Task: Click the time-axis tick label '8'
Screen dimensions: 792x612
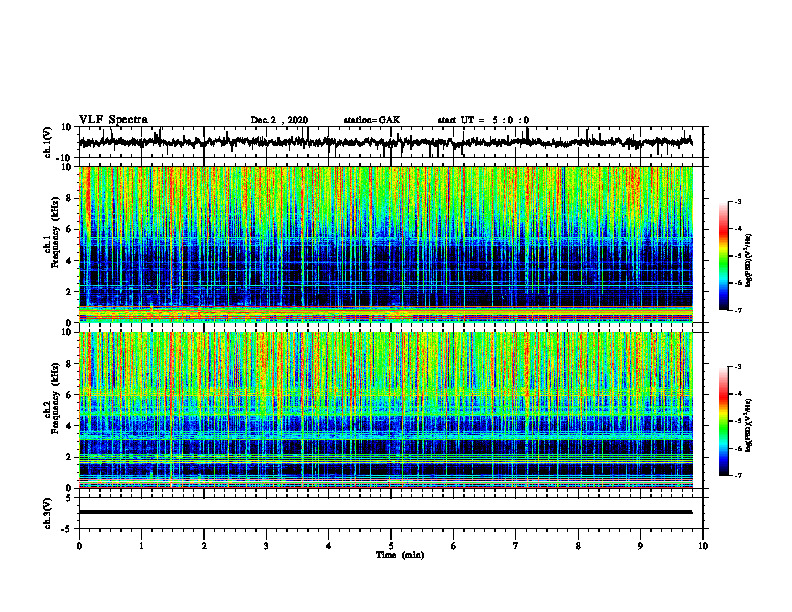Action: pos(578,546)
